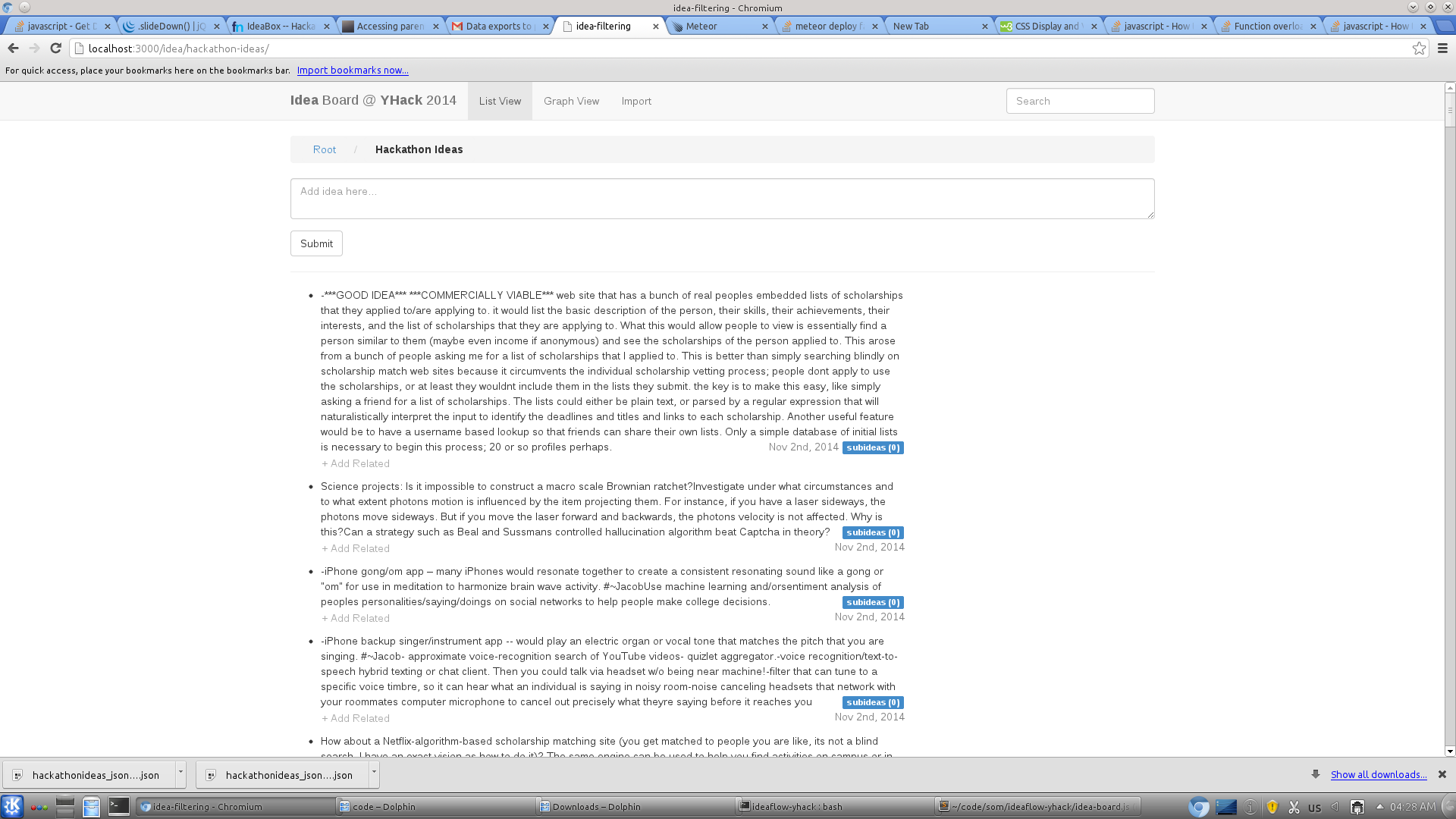Open the KDE application launcher
Image resolution: width=1456 pixels, height=819 pixels.
pyautogui.click(x=12, y=806)
